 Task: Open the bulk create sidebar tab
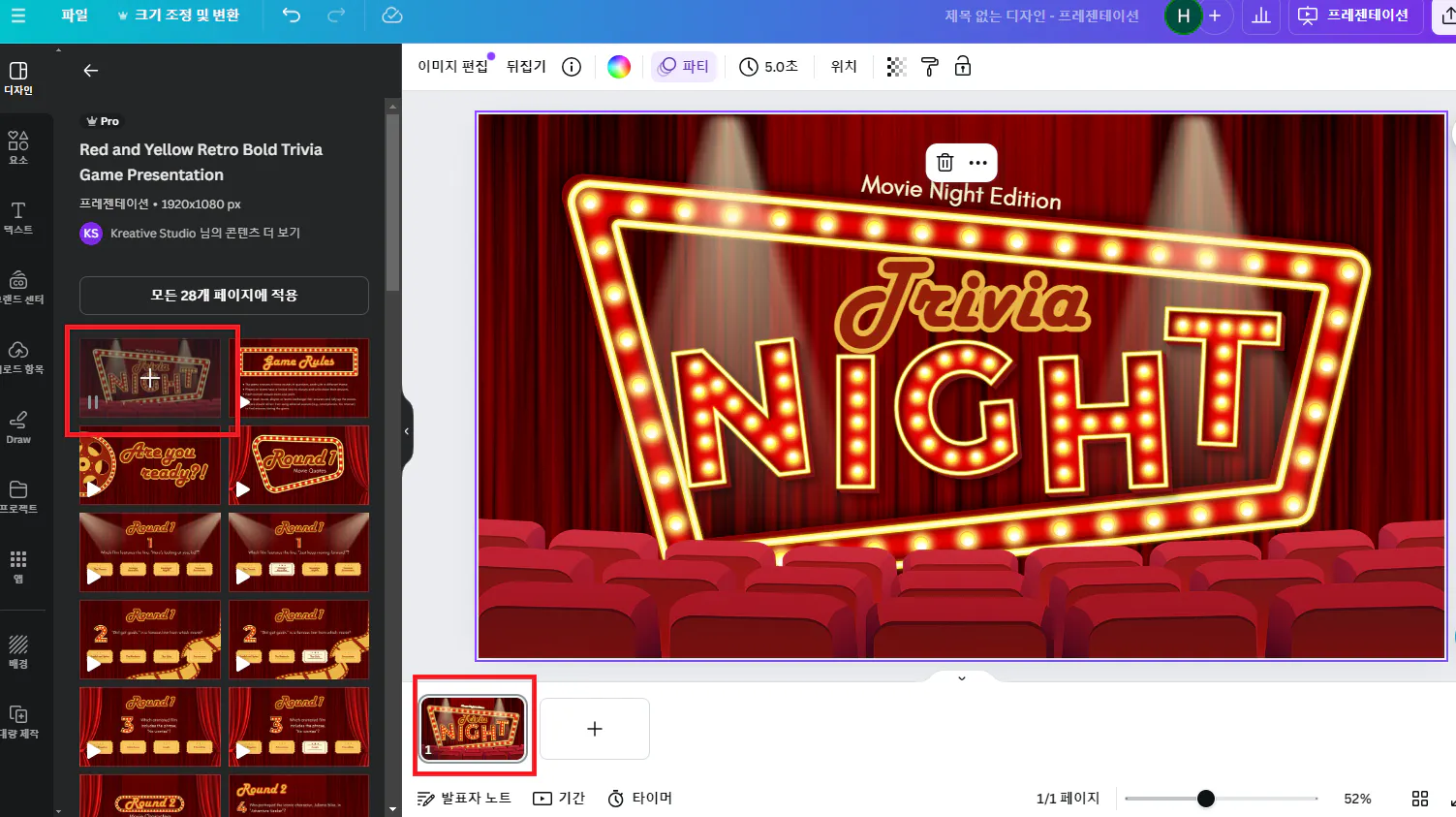(x=18, y=722)
